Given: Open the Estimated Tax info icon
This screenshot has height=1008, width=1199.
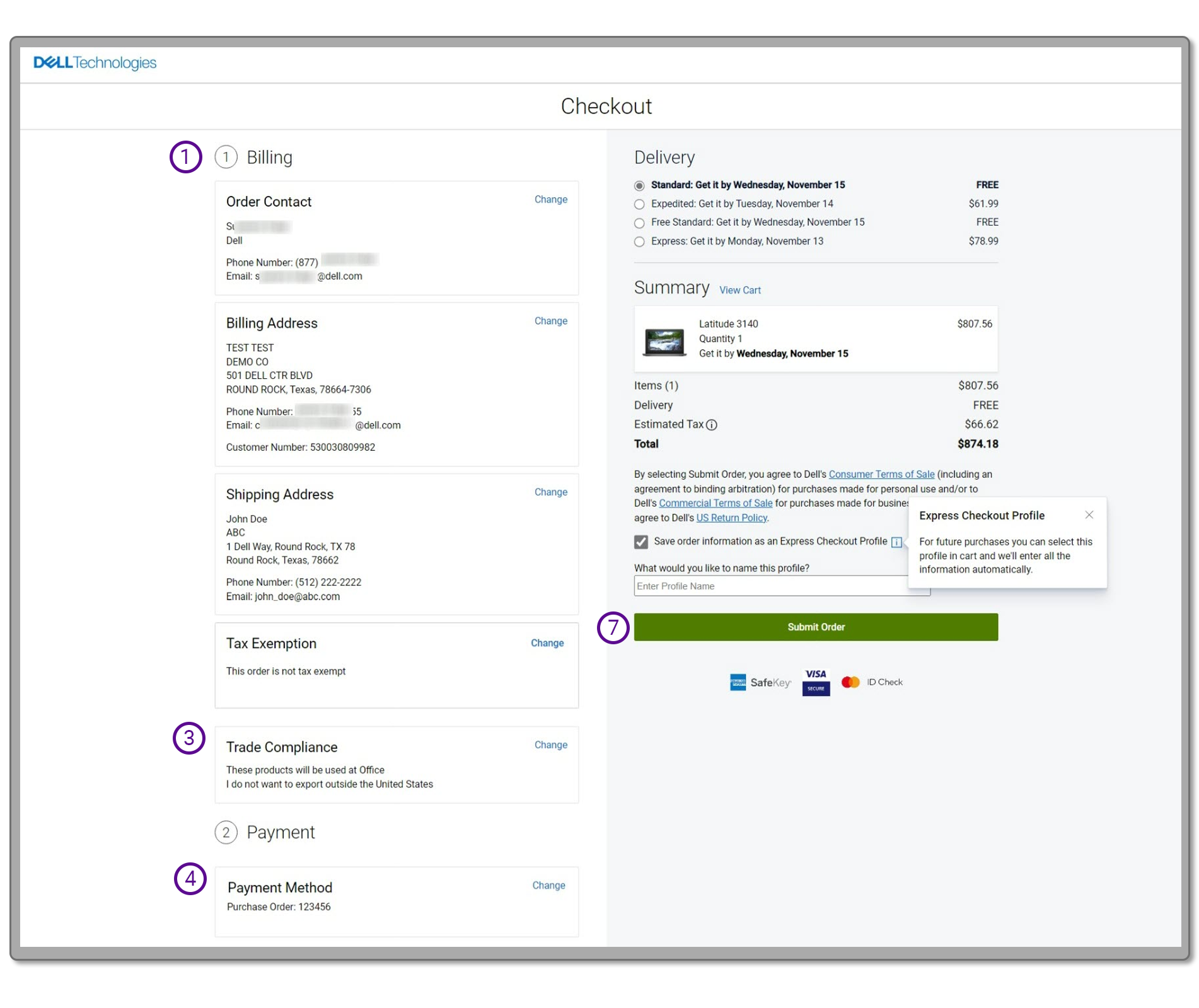Looking at the screenshot, I should (711, 425).
